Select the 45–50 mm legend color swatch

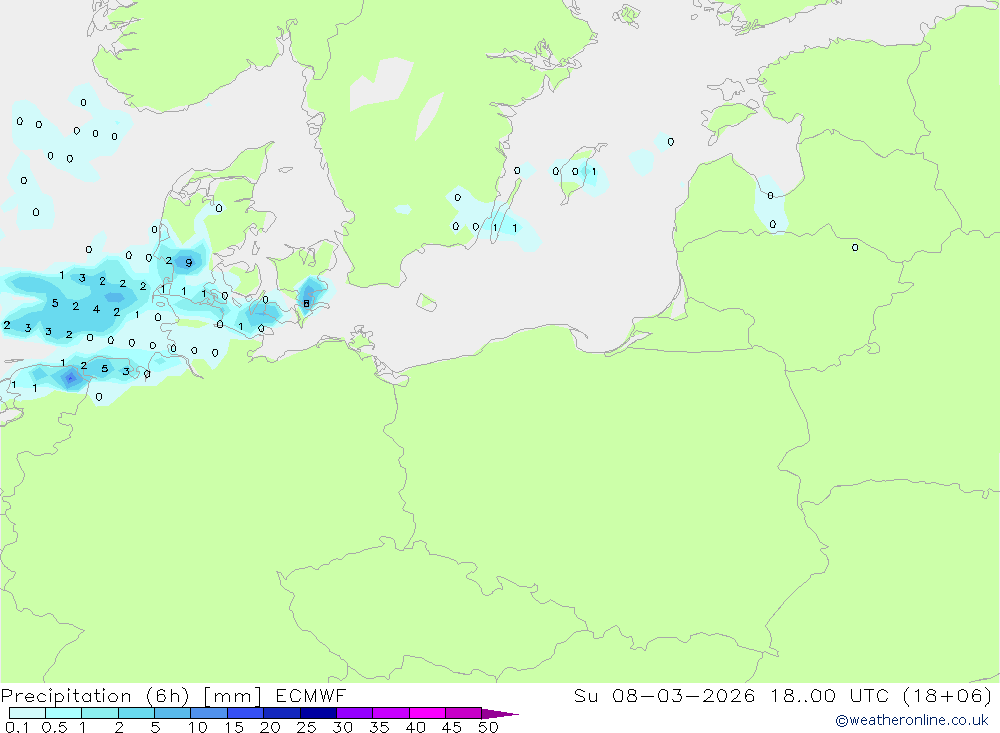(x=464, y=713)
